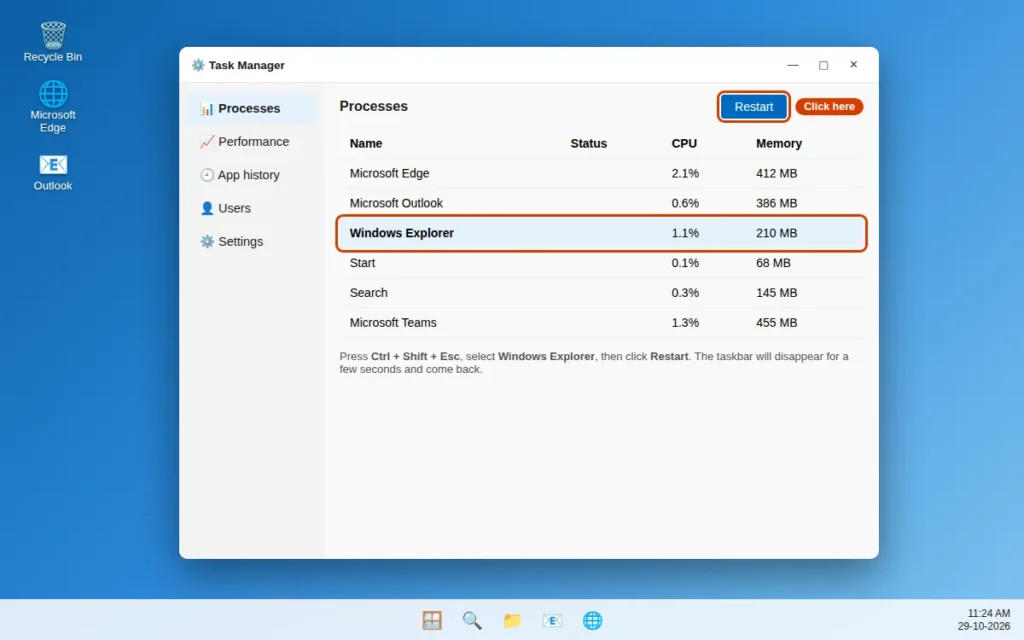Click the Performance line chart sidebar icon

207,142
